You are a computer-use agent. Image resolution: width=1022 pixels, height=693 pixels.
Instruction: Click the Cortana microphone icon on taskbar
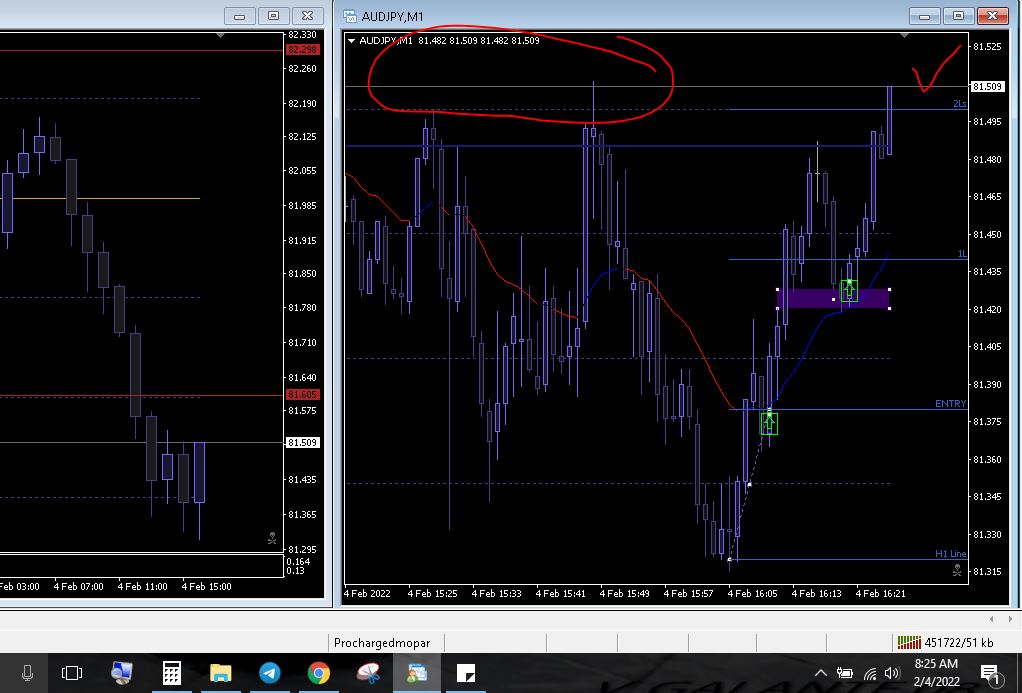tap(27, 673)
